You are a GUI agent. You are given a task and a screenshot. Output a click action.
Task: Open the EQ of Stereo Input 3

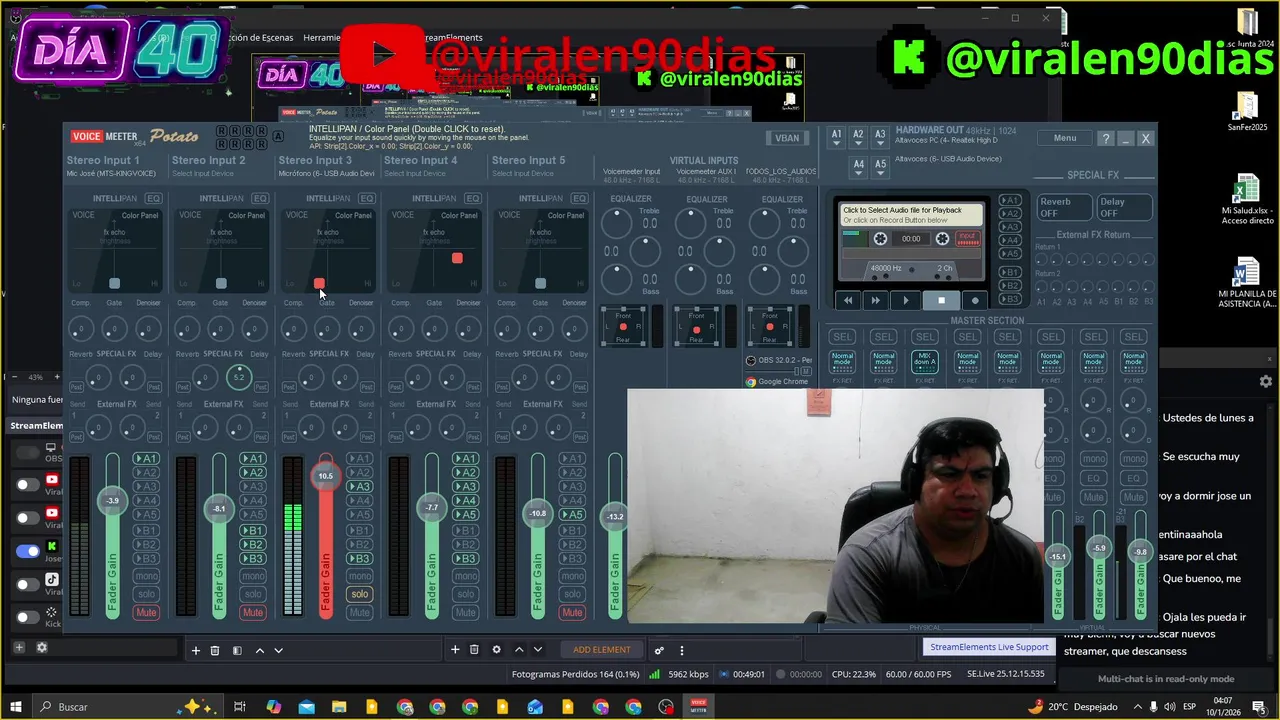[x=367, y=198]
